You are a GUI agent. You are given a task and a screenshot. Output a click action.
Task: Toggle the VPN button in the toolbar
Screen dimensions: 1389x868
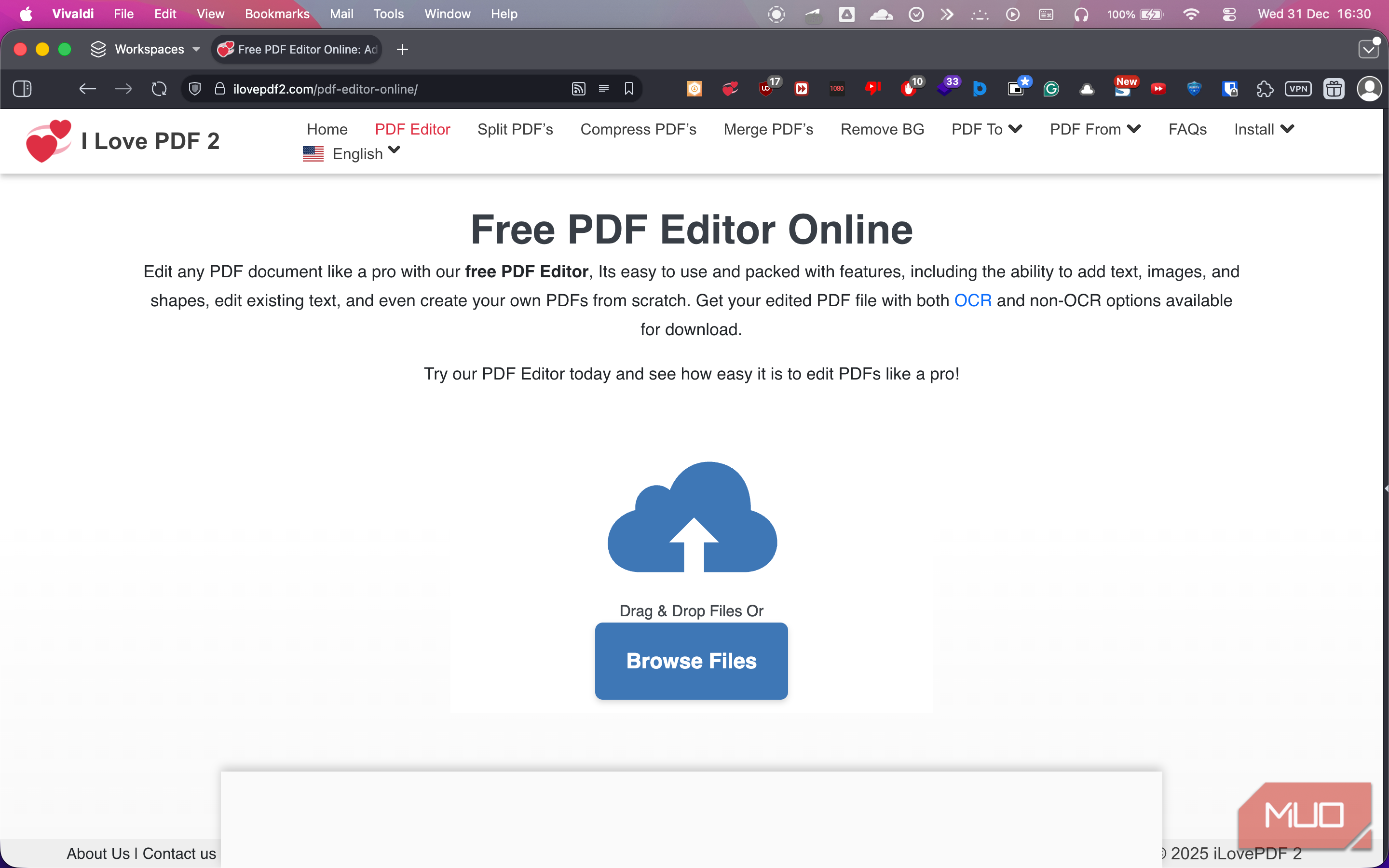point(1298,89)
